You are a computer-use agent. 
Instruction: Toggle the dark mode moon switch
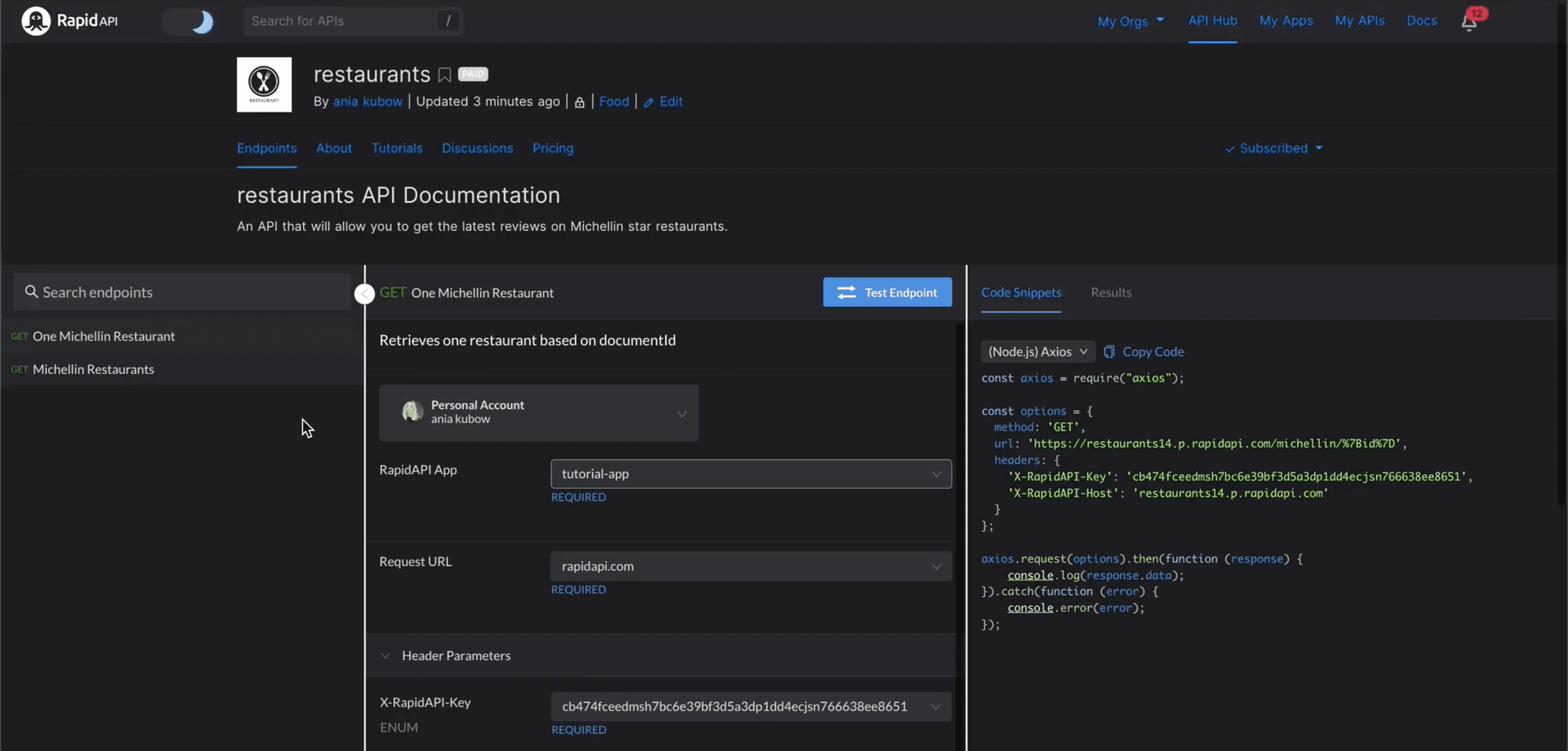(188, 21)
